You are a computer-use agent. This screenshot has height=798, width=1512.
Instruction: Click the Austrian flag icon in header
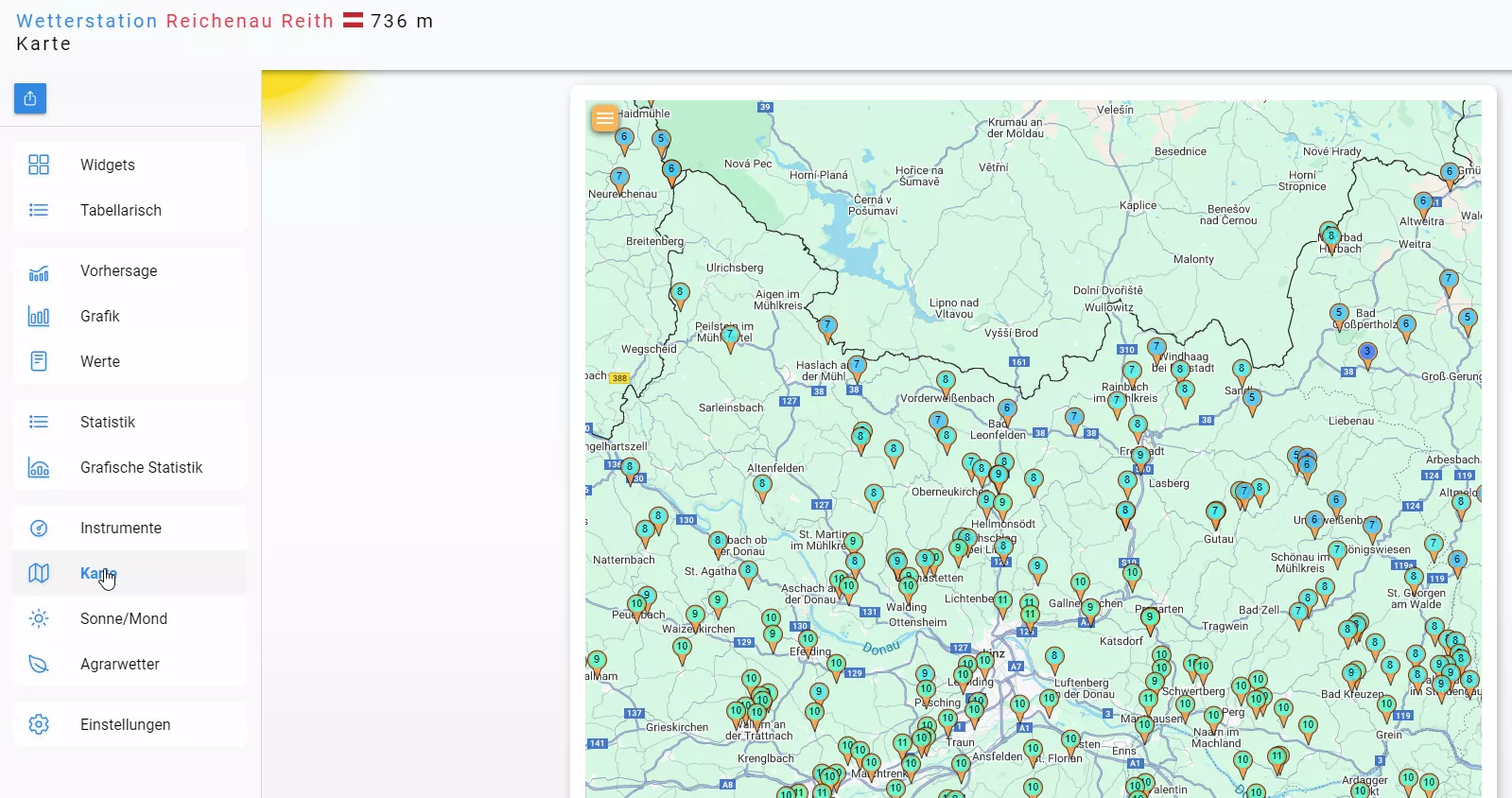point(353,20)
